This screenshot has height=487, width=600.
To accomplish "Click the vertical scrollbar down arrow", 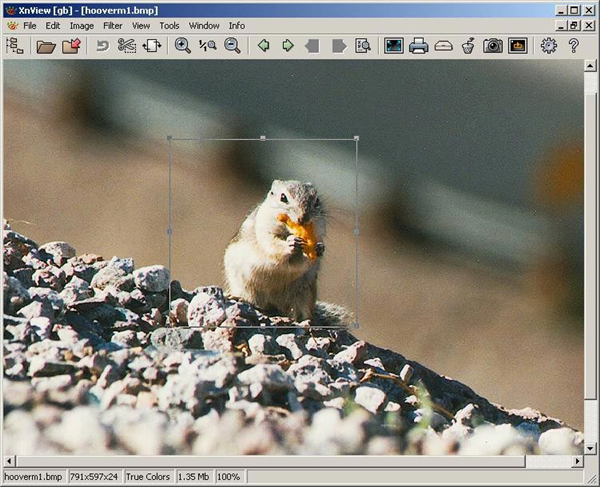I will click(x=590, y=448).
